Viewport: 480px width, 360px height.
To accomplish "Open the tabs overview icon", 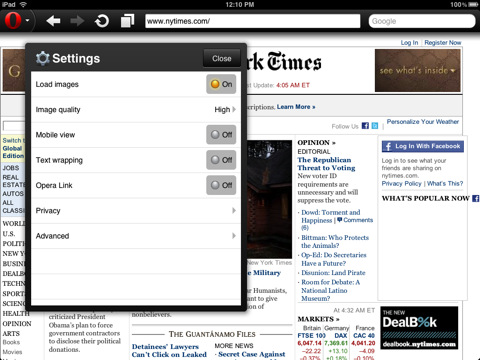I will [x=127, y=21].
